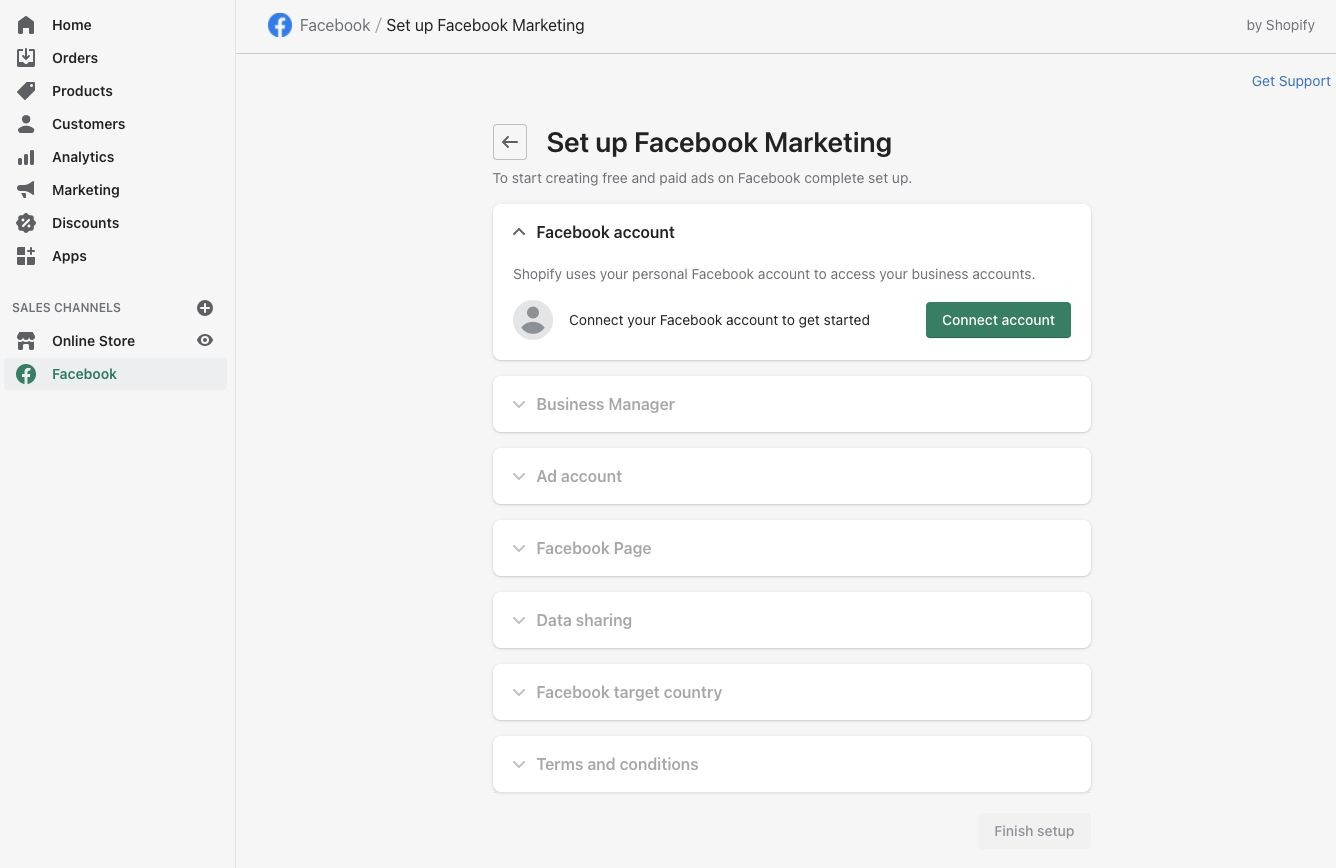This screenshot has height=868, width=1336.
Task: Open Online Store in the sidebar
Action: (93, 341)
